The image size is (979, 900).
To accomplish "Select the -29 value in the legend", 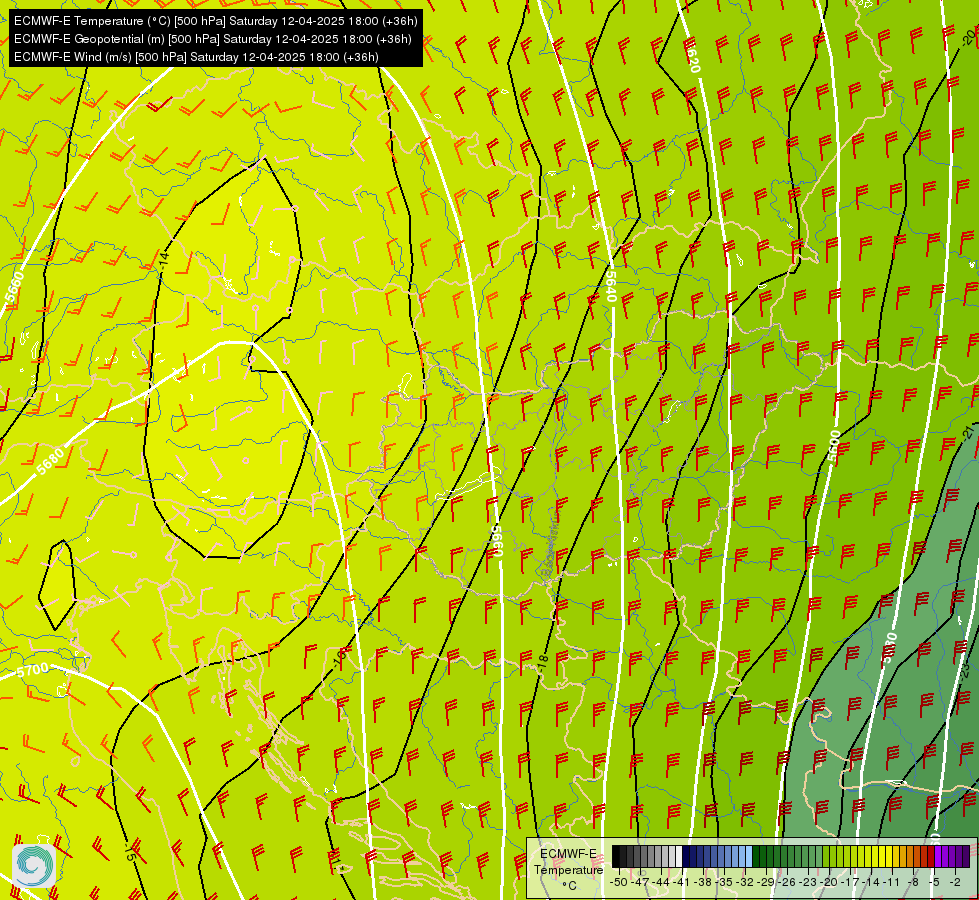I will pyautogui.click(x=766, y=882).
